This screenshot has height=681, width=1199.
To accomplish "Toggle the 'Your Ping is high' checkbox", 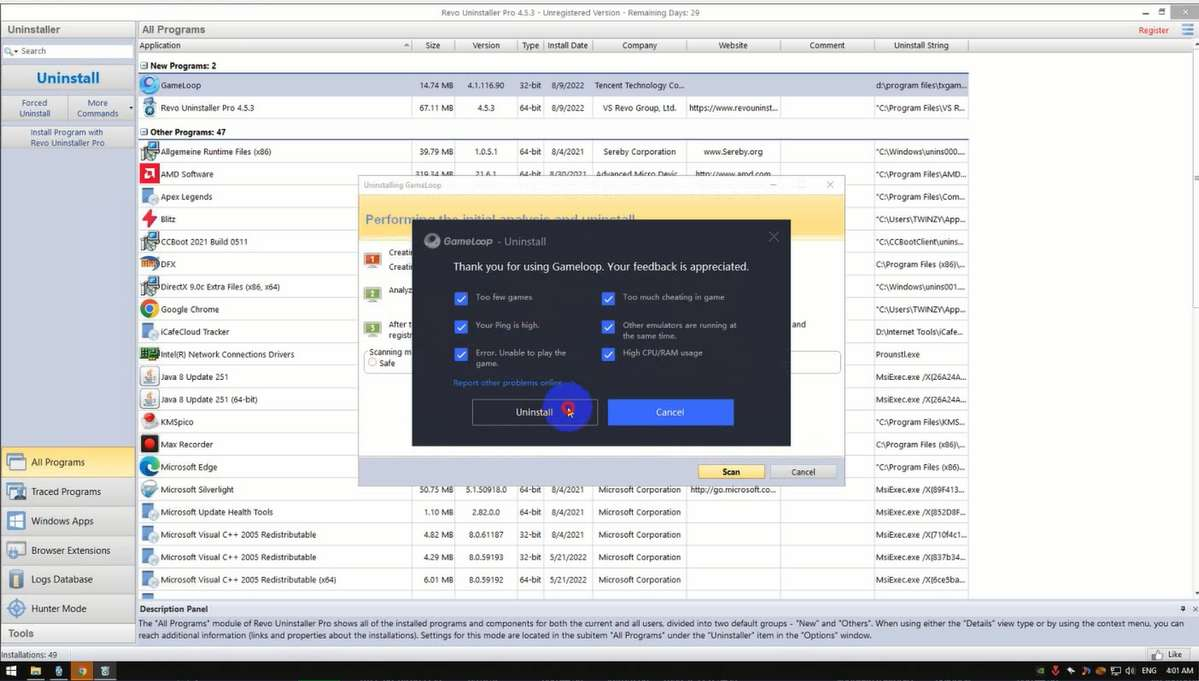I will [x=461, y=326].
